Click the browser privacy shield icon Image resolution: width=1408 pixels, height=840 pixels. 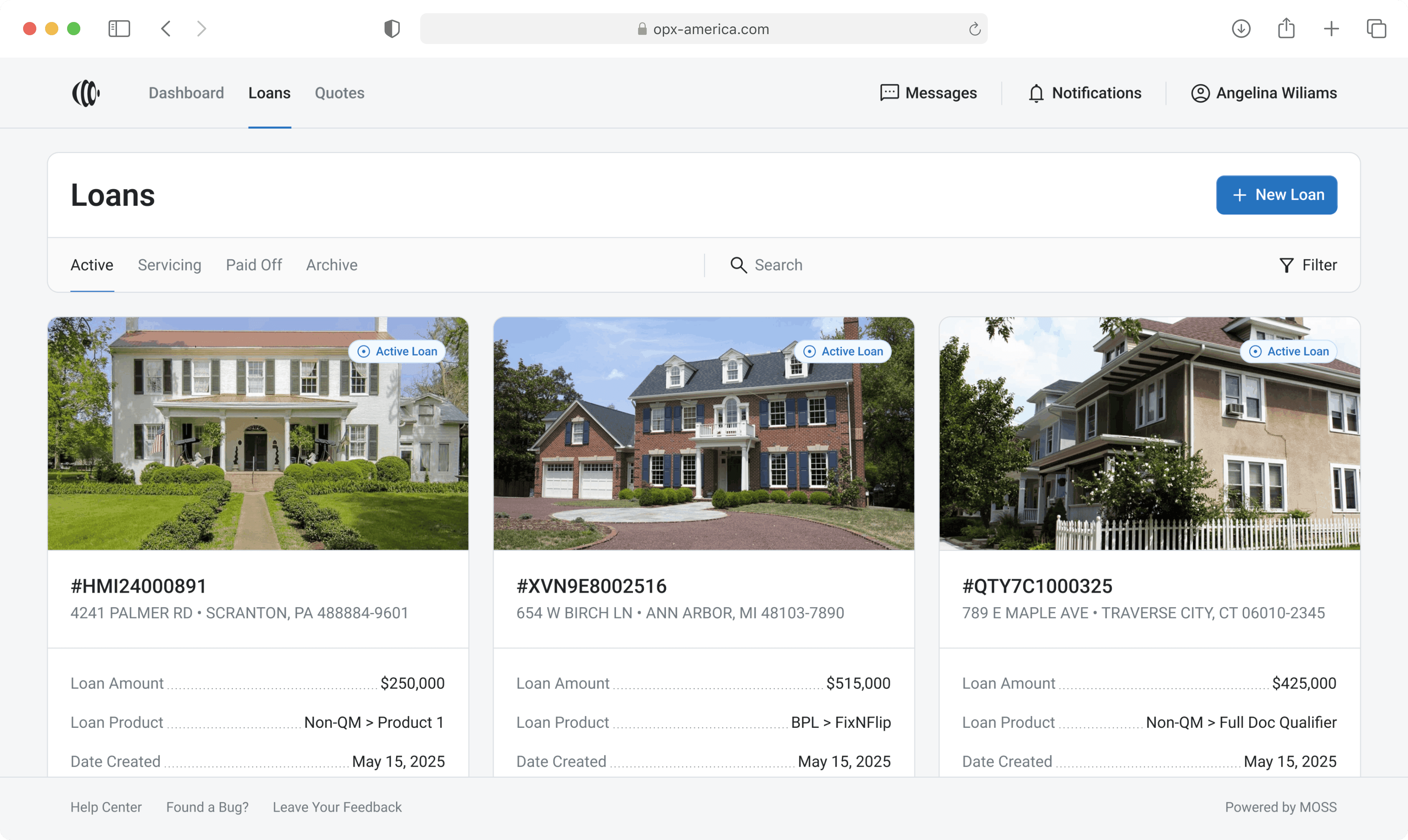point(392,29)
